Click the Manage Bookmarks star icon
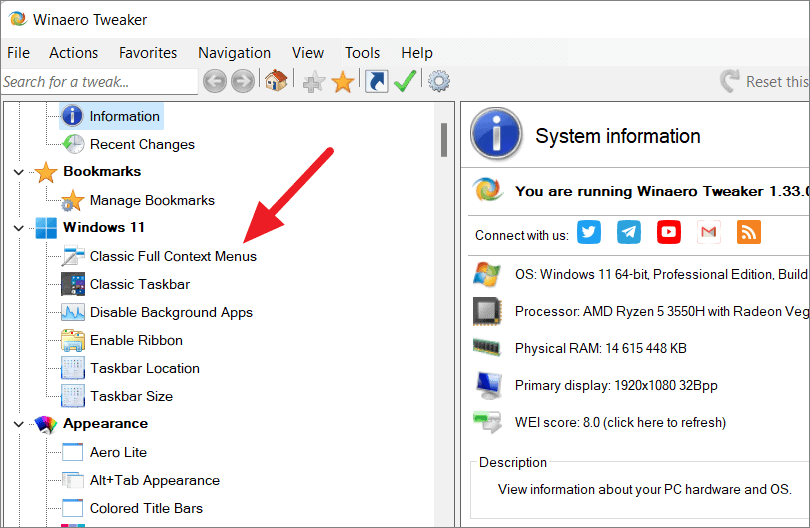The width and height of the screenshot is (810, 528). [x=72, y=200]
